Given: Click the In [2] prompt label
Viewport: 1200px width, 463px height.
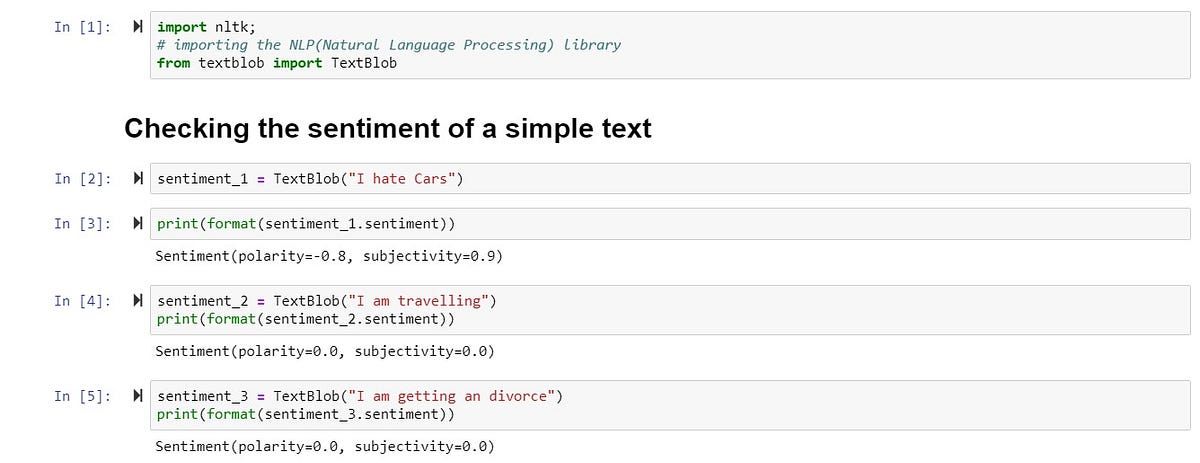Looking at the screenshot, I should tap(83, 179).
